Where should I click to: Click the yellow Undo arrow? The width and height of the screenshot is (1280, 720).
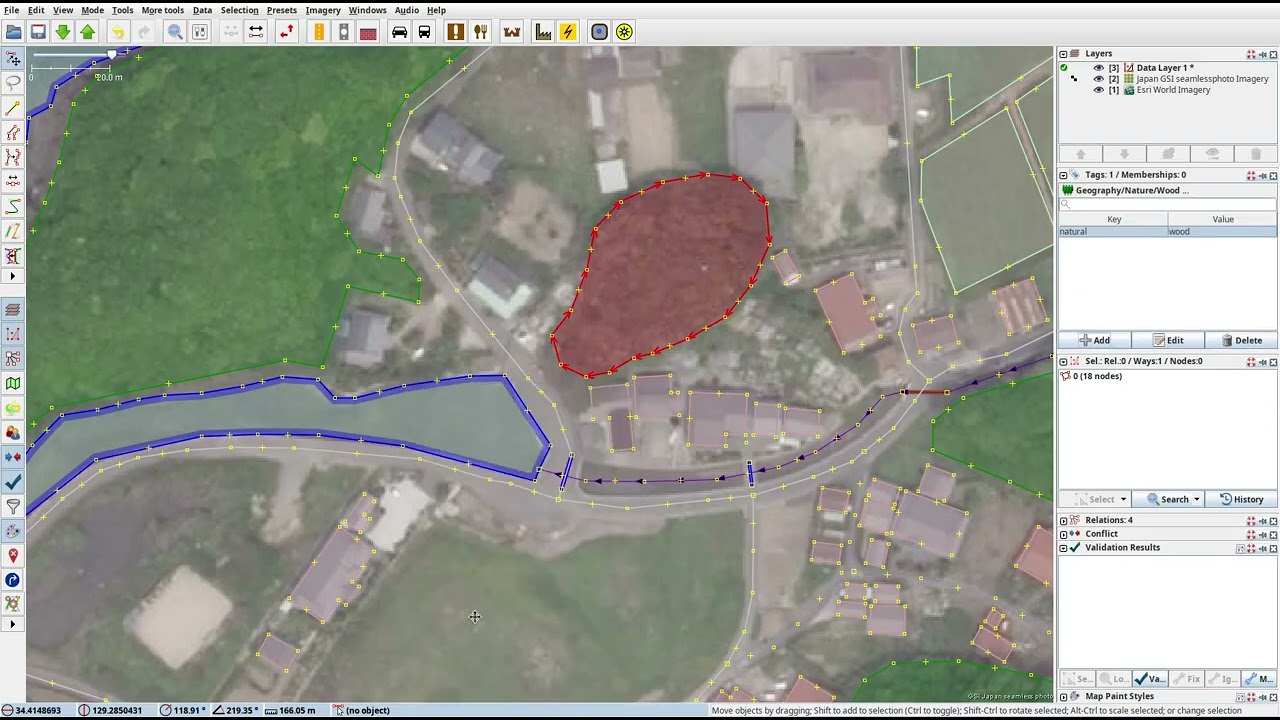(x=118, y=32)
